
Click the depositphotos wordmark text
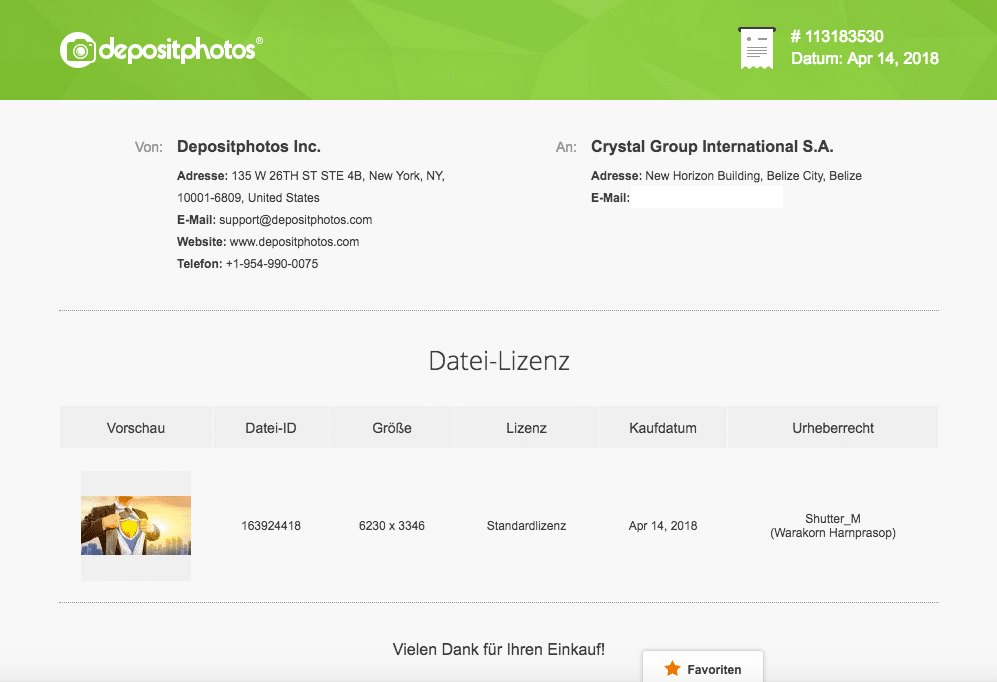pos(178,50)
